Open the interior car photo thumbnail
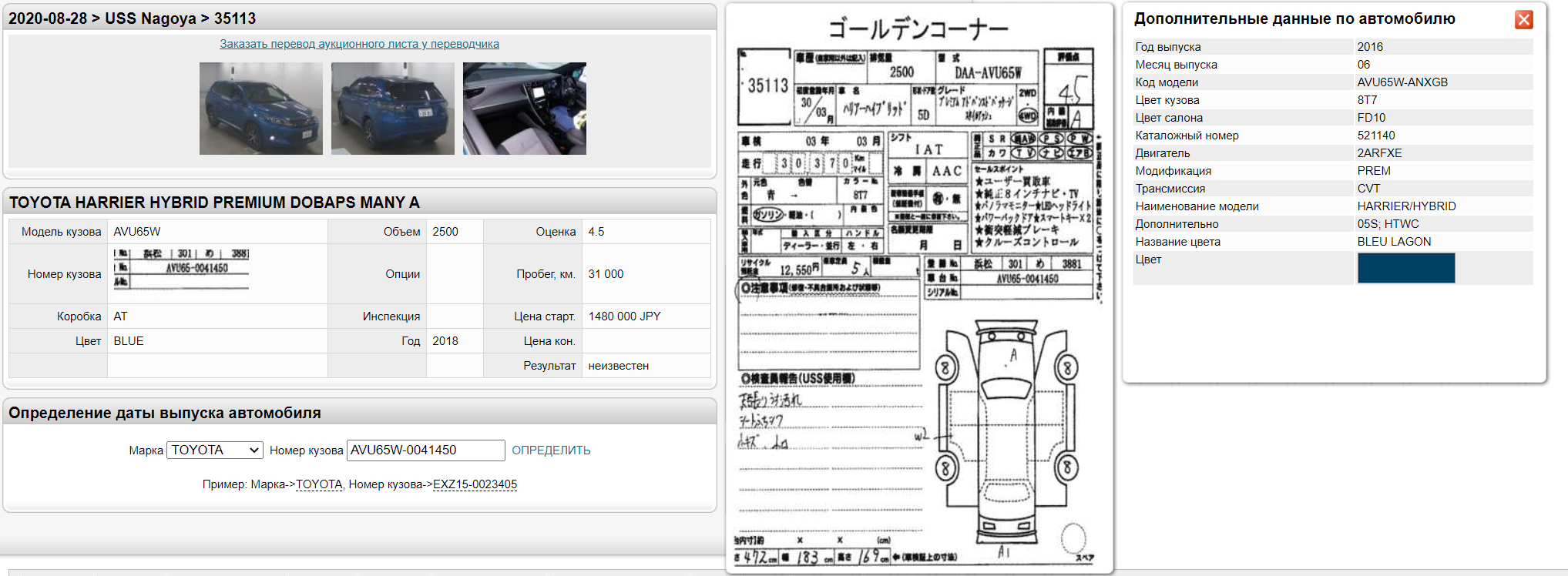This screenshot has height=576, width=1568. (524, 109)
